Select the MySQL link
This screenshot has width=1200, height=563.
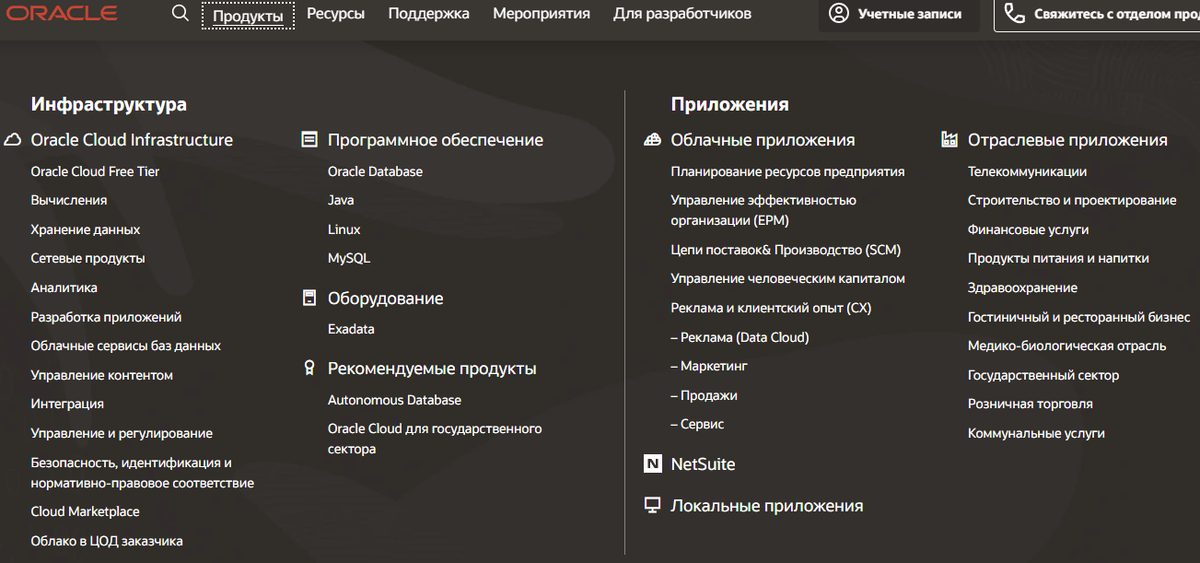coord(349,258)
